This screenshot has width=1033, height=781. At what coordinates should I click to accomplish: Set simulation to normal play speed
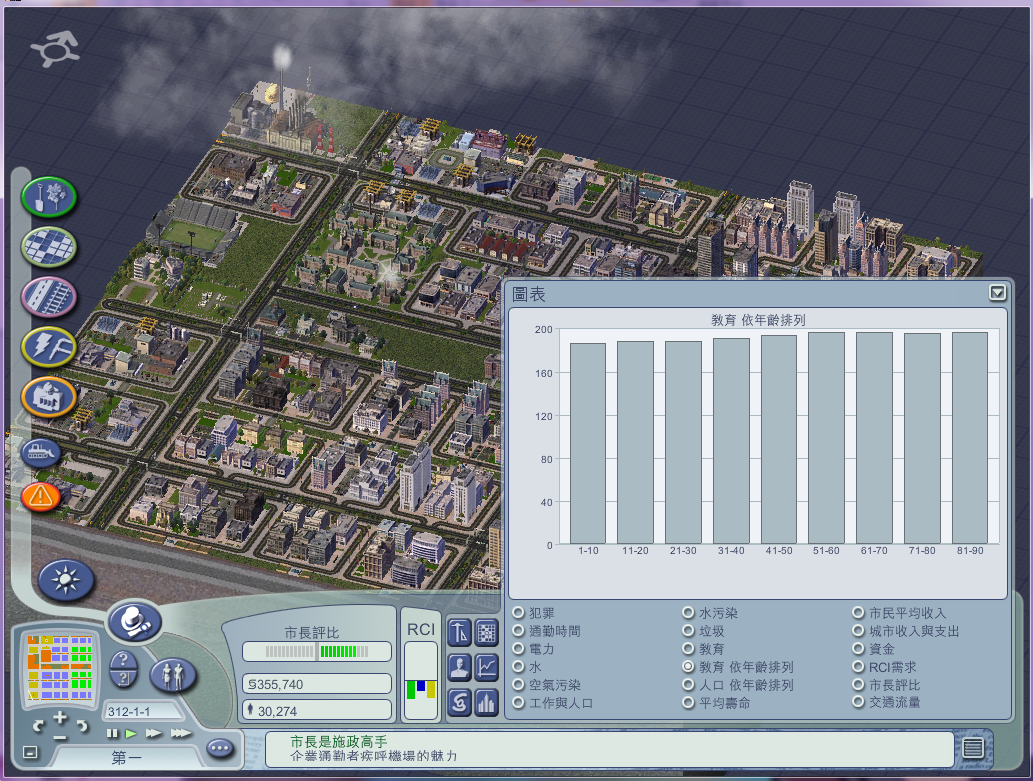coord(131,734)
